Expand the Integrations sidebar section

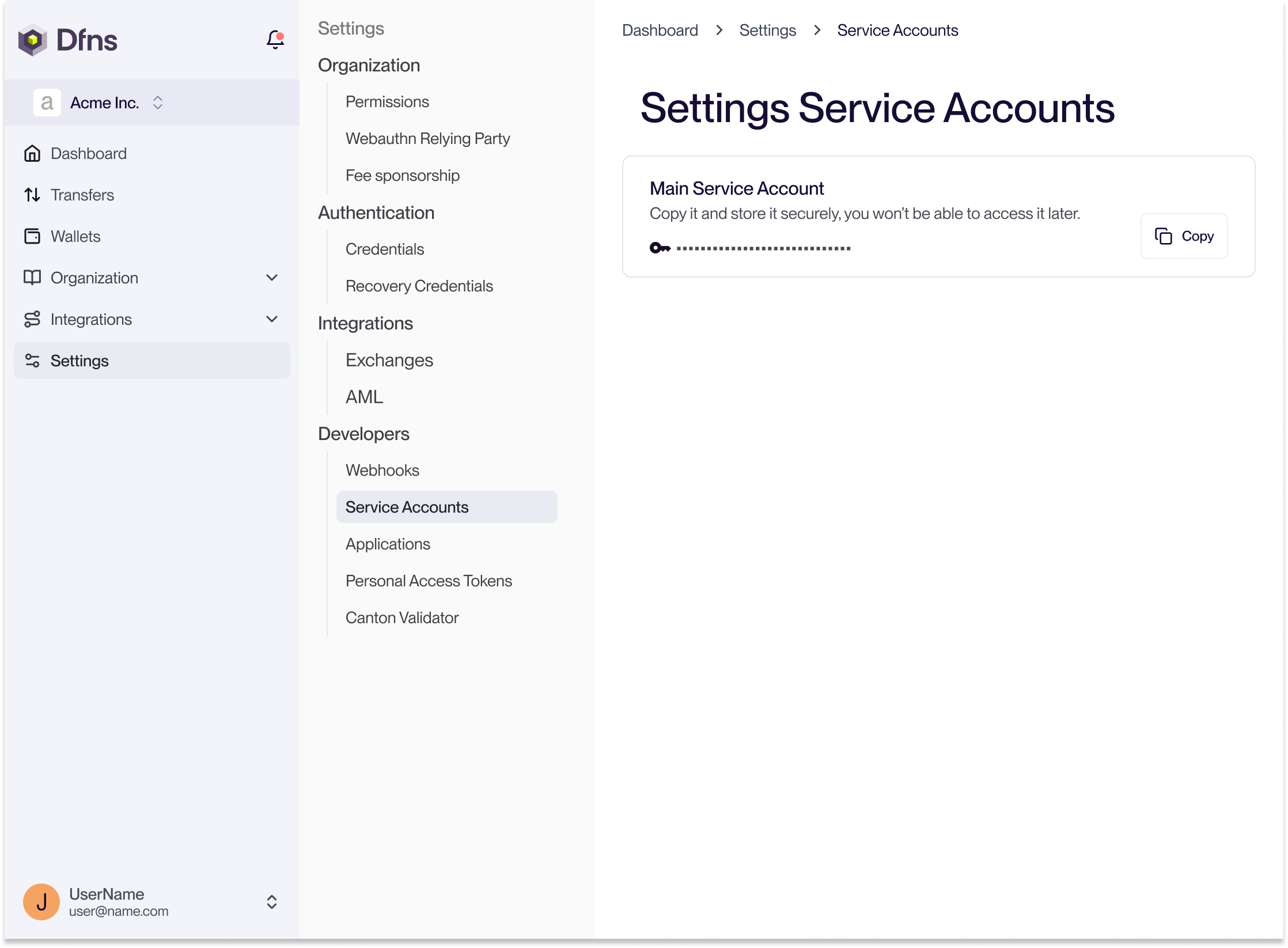coord(272,320)
